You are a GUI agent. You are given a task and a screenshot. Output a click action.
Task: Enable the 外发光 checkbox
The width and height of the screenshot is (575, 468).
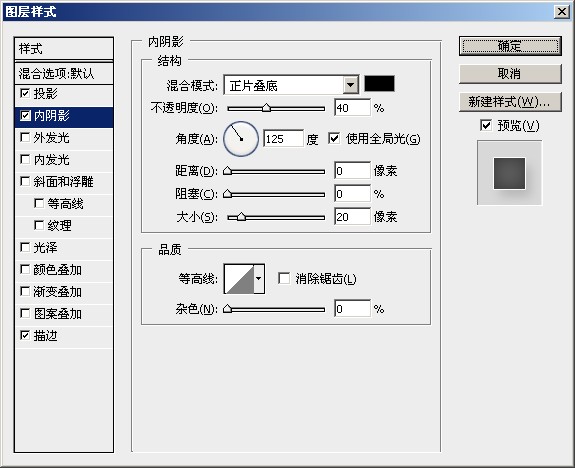tap(25, 138)
